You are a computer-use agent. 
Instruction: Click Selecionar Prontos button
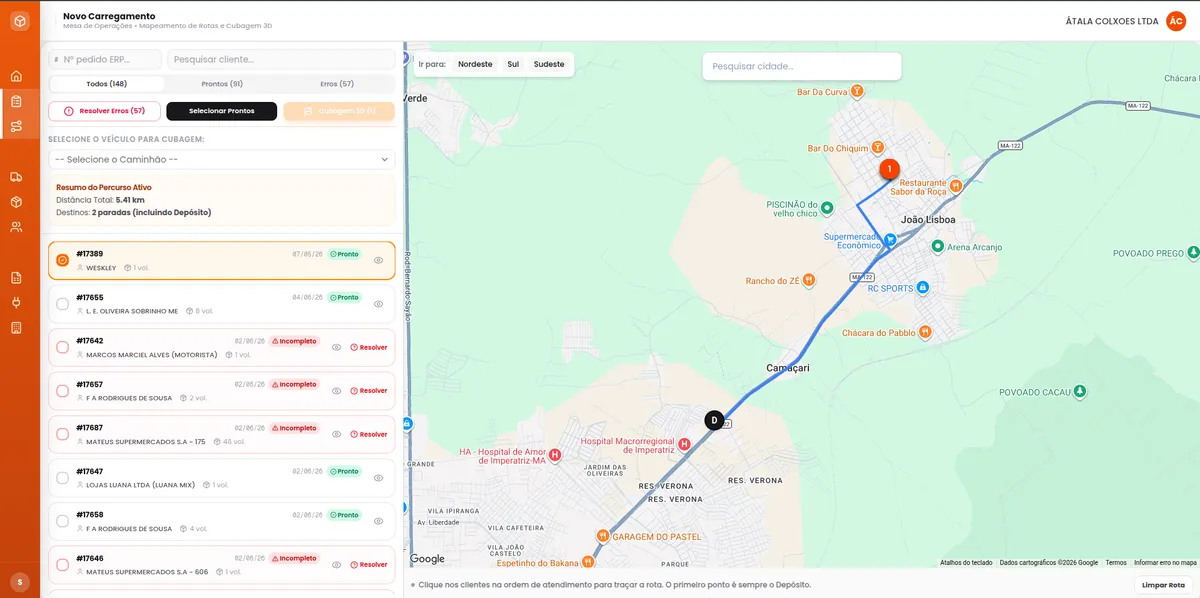coord(221,111)
